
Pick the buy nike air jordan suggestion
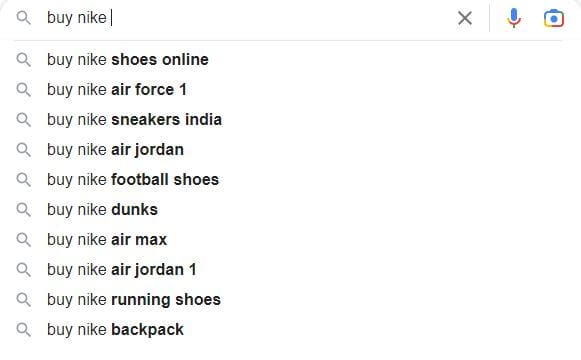pos(290,150)
